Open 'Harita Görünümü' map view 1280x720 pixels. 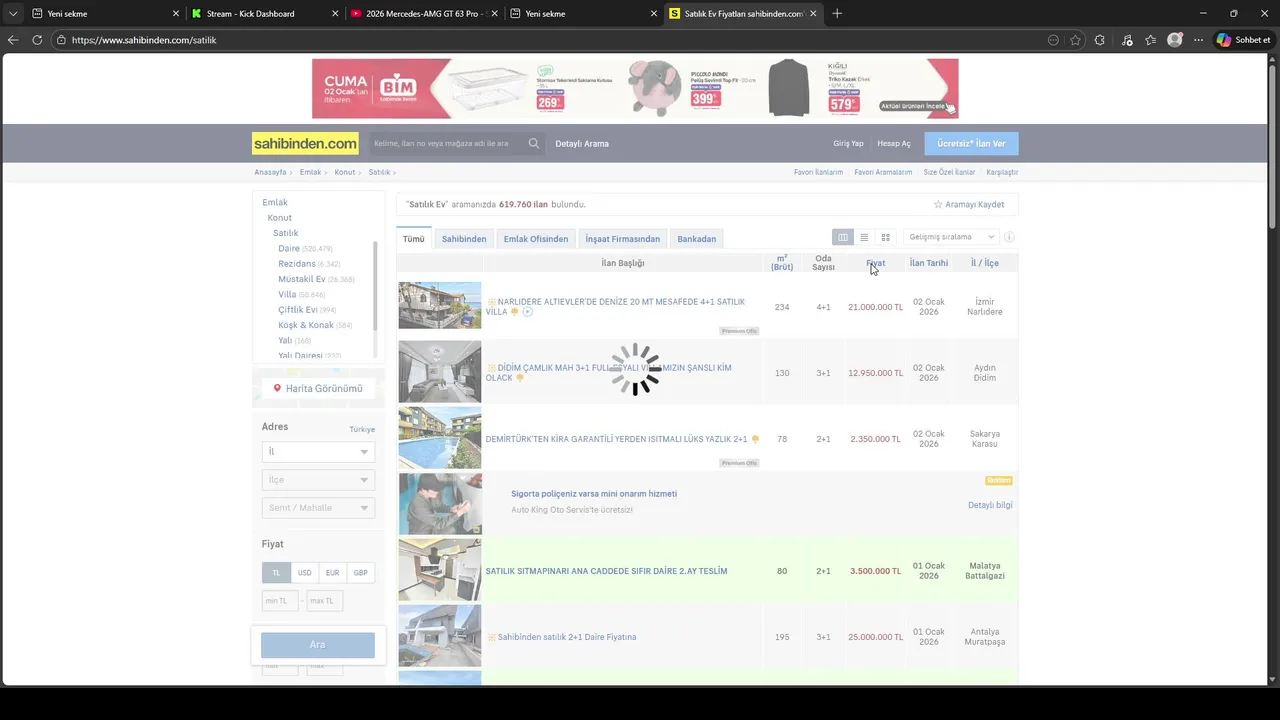click(x=318, y=388)
